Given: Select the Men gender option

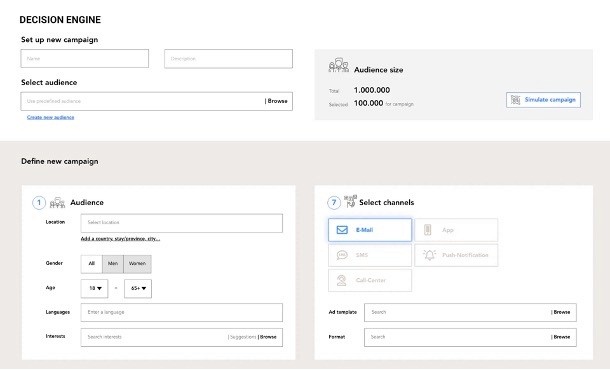Looking at the screenshot, I should point(113,264).
